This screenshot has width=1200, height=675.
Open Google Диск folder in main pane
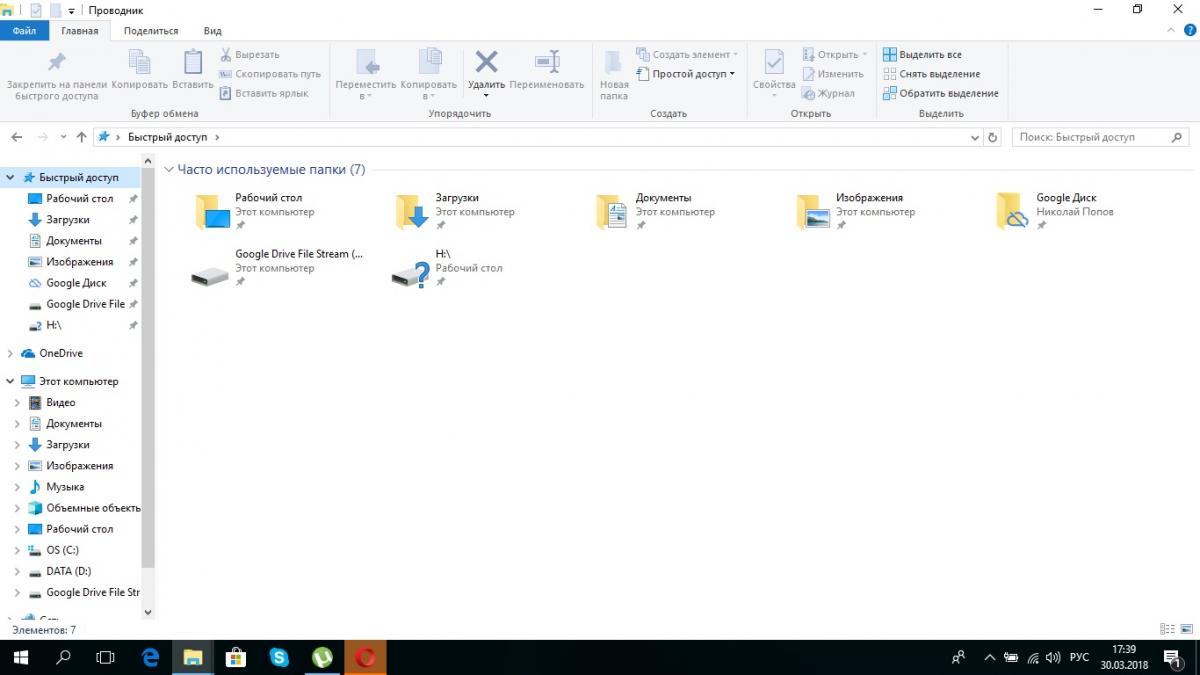(x=1012, y=212)
